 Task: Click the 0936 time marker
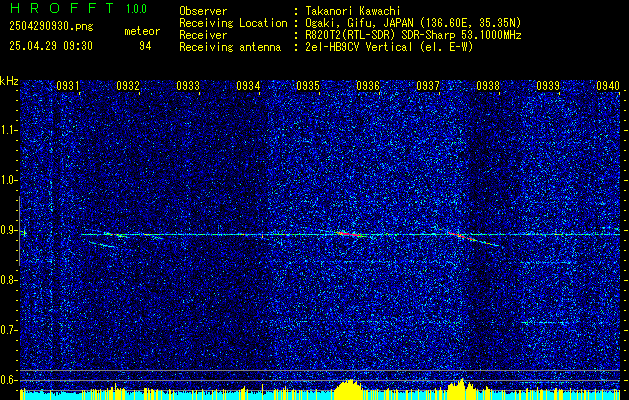coord(368,86)
